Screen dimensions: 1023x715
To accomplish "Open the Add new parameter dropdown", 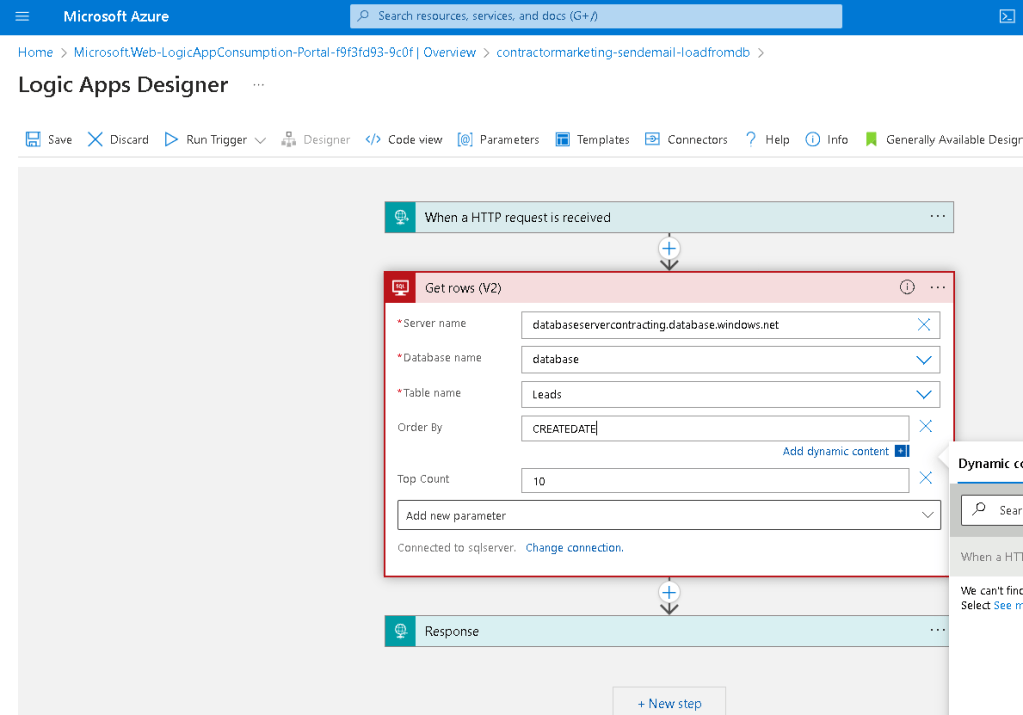I will pyautogui.click(x=669, y=515).
